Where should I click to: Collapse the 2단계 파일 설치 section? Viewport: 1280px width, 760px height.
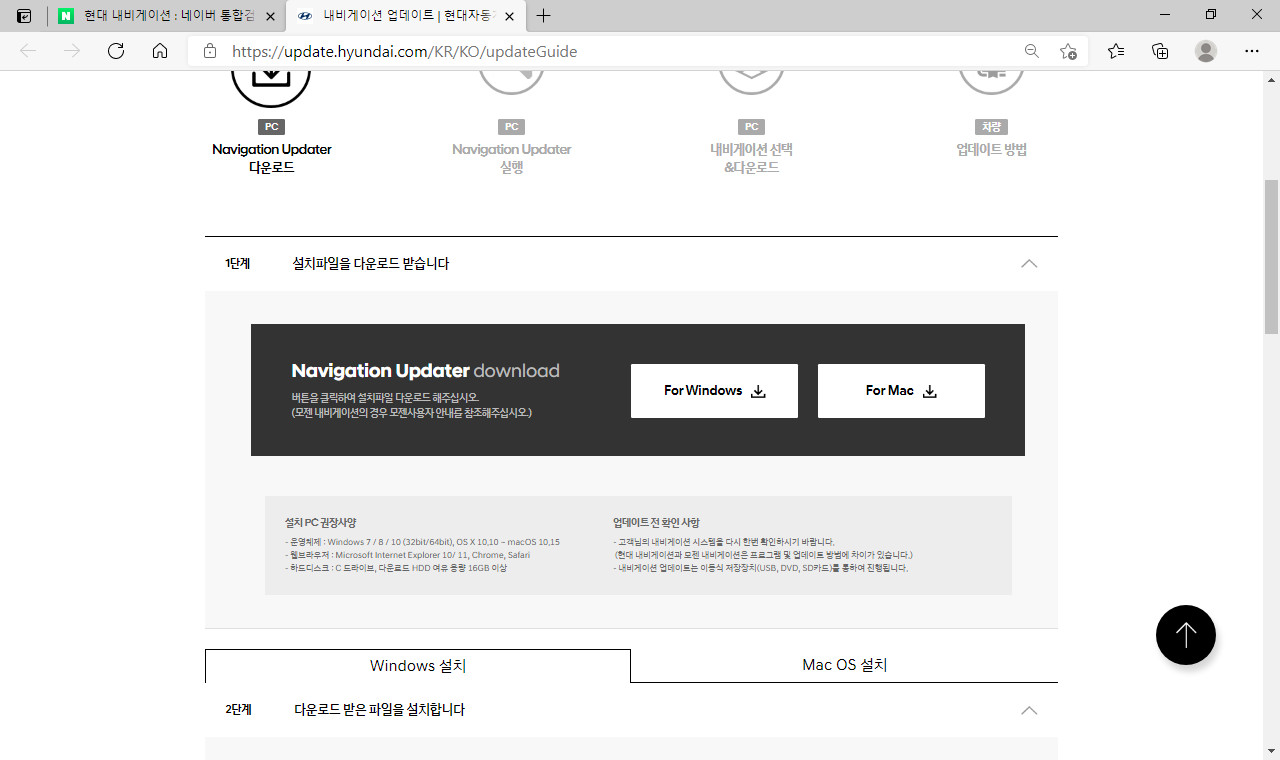point(1029,711)
